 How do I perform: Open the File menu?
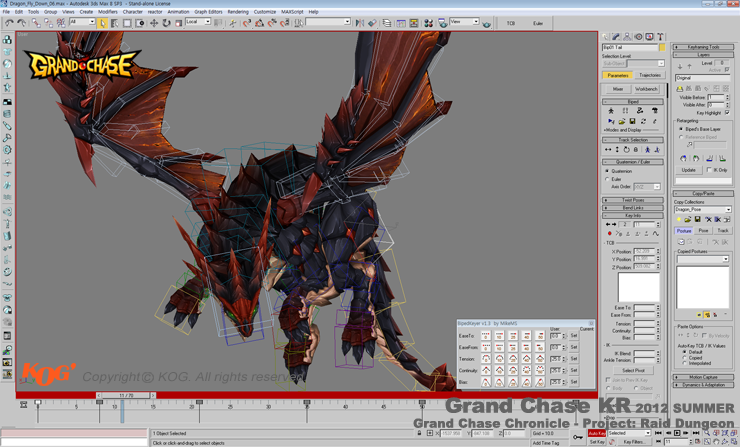pos(6,12)
